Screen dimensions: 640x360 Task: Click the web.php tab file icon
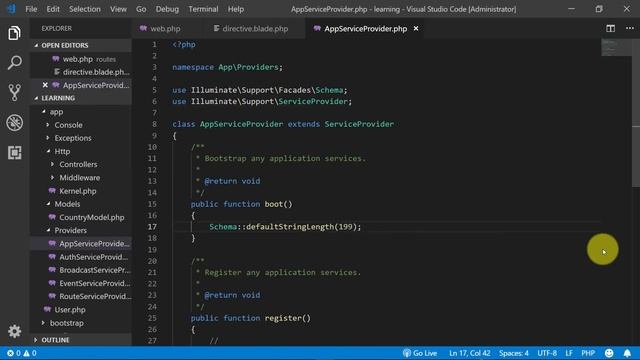click(x=143, y=29)
